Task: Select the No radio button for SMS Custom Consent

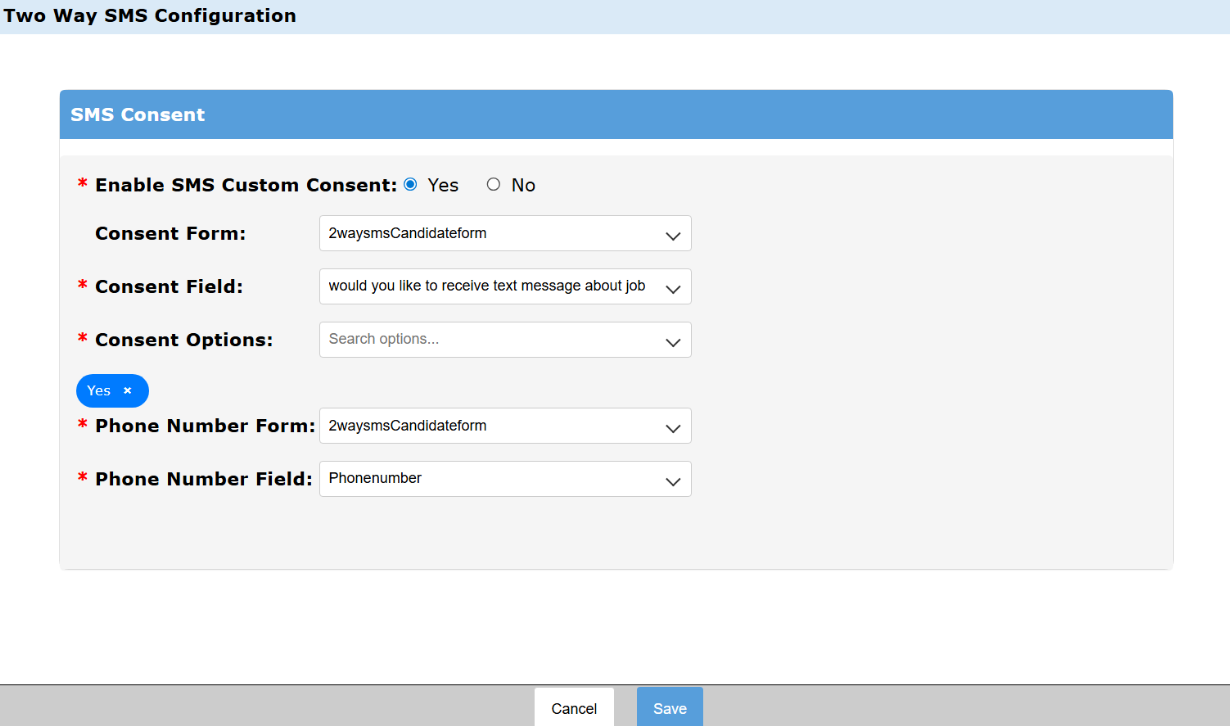Action: 493,185
